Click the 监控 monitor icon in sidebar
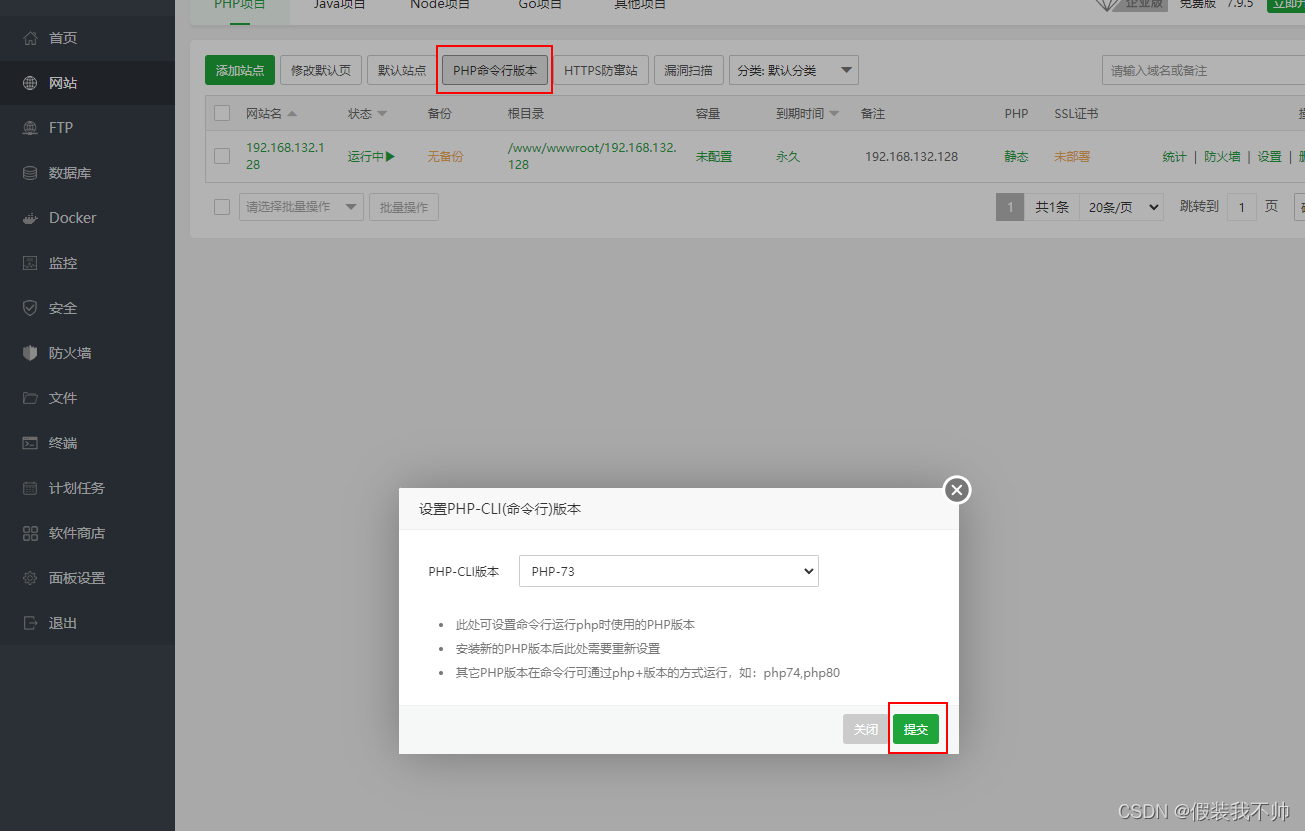Viewport: 1305px width, 831px height. [x=30, y=263]
